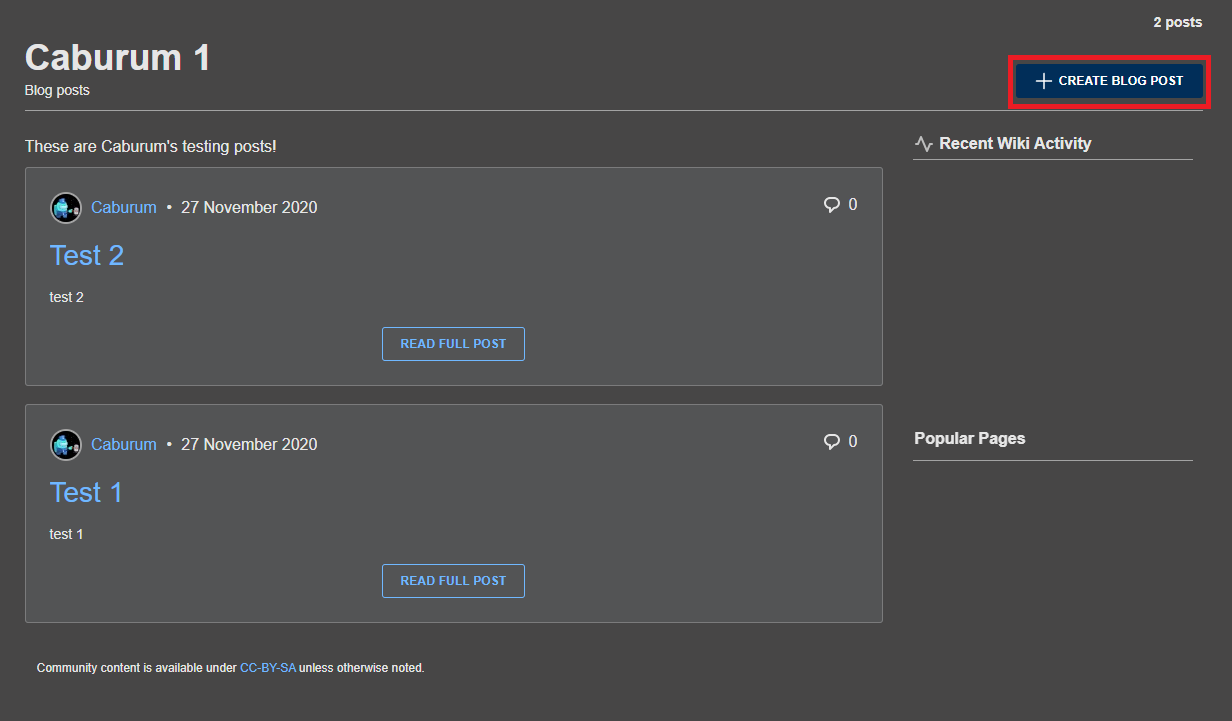Open comments bubble icon on Test 1 post
Viewport: 1232px width, 721px height.
coord(832,442)
